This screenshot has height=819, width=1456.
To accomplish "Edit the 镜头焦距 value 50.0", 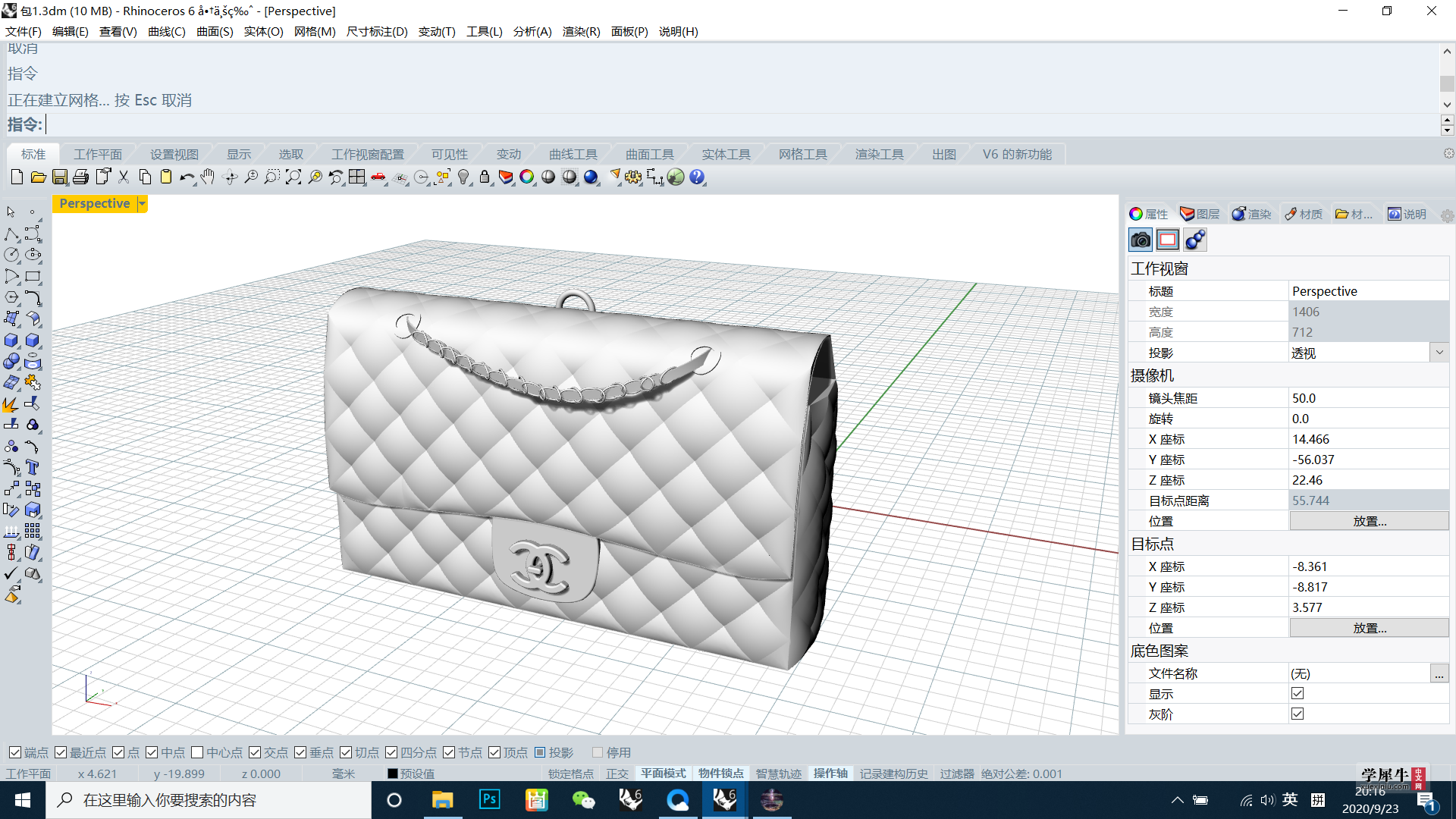I will point(1369,398).
